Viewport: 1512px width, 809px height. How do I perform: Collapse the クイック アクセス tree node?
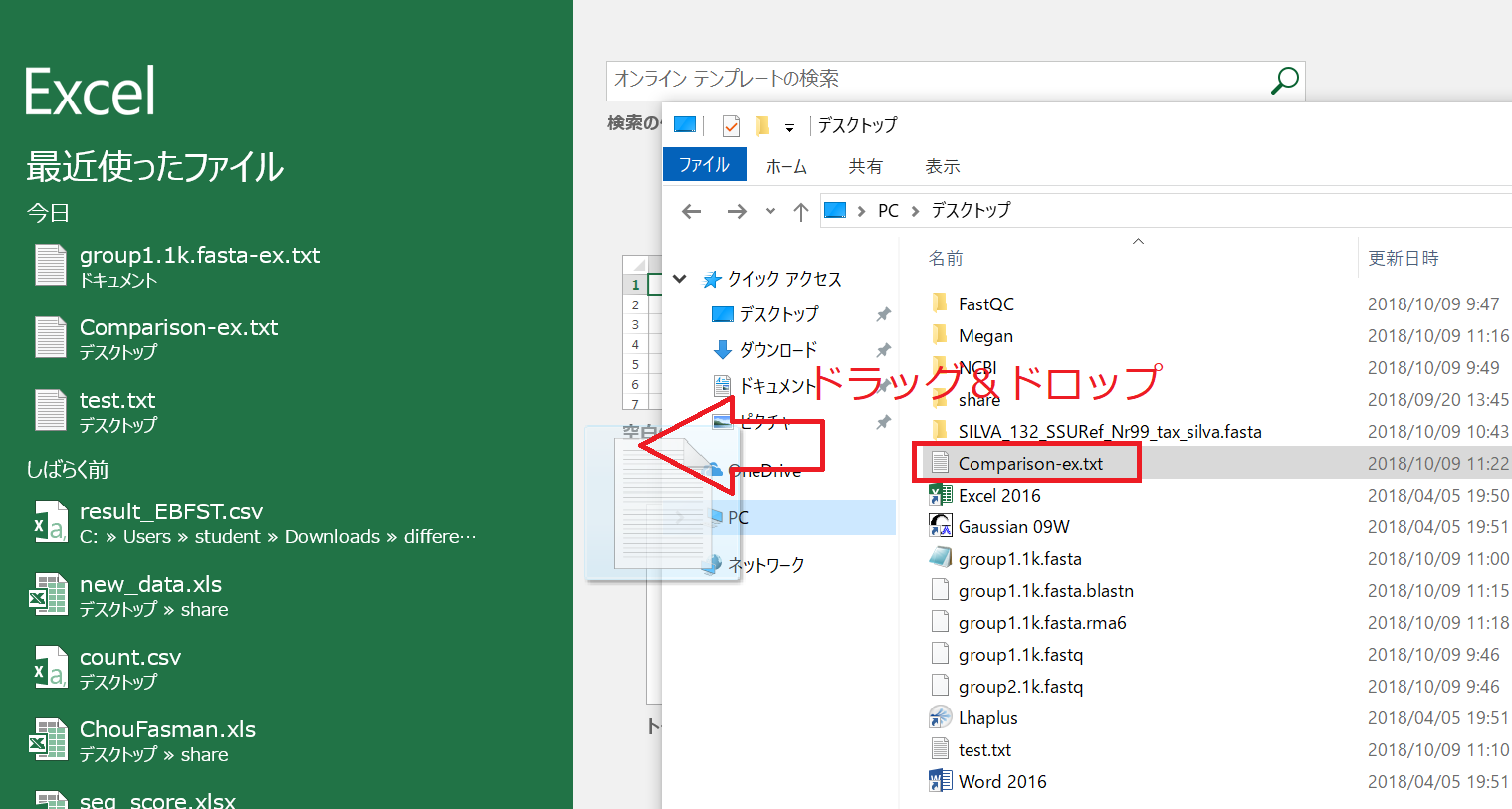(x=680, y=279)
